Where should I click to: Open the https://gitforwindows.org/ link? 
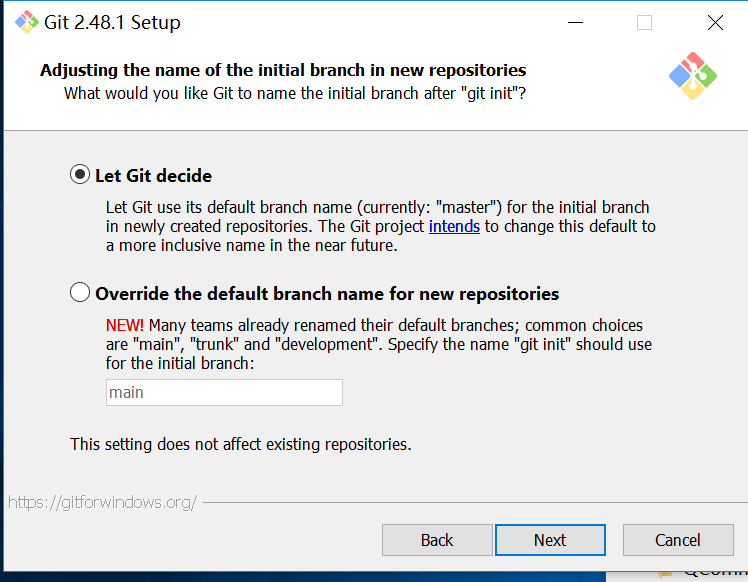coord(103,502)
